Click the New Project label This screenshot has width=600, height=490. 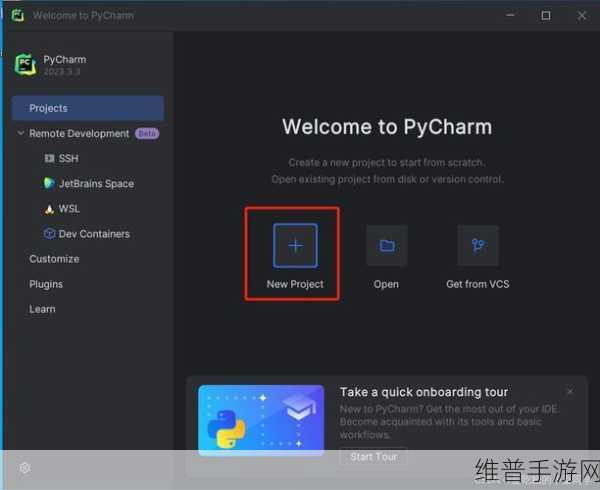pos(295,284)
